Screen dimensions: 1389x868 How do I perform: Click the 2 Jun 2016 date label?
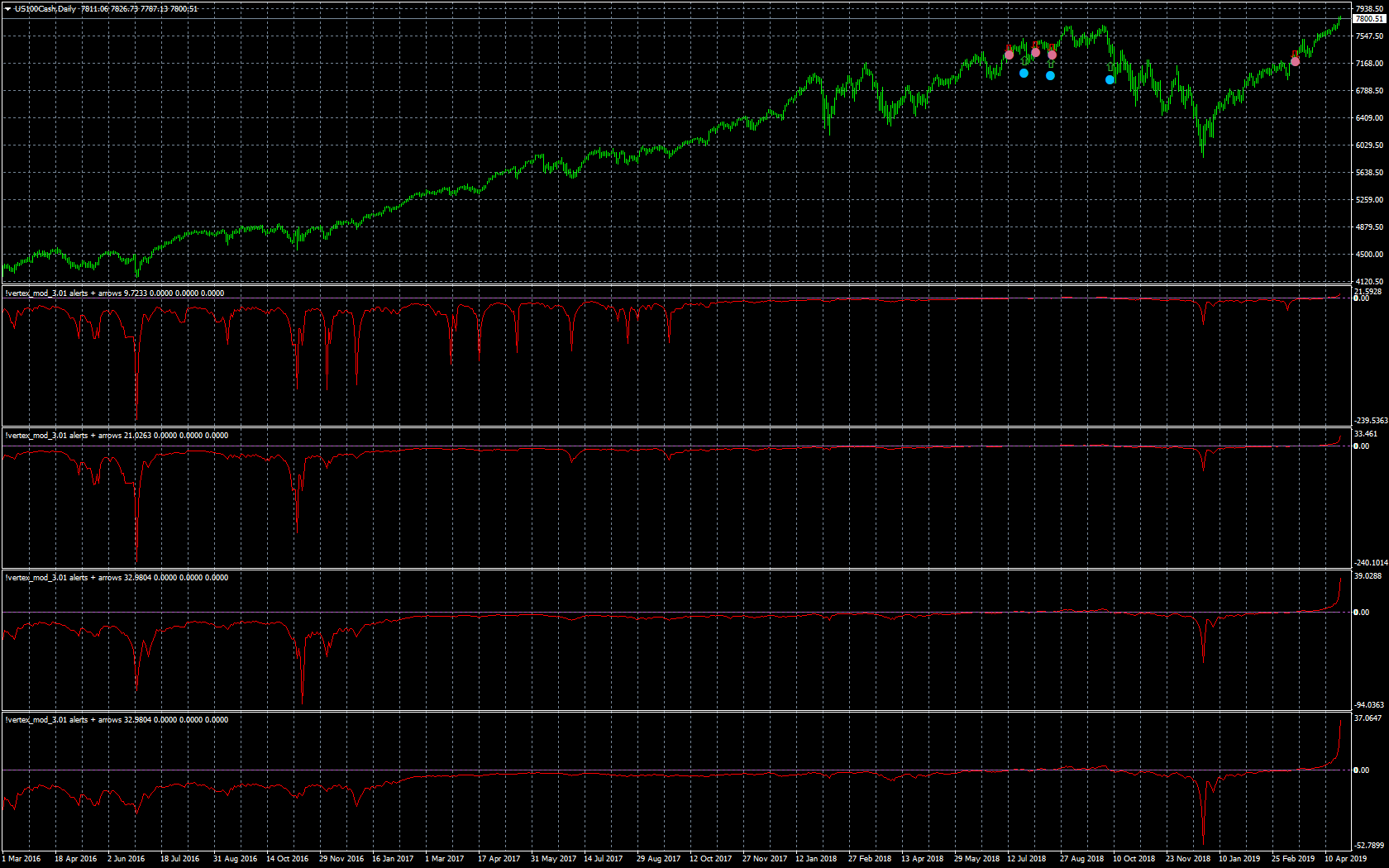pyautogui.click(x=126, y=859)
